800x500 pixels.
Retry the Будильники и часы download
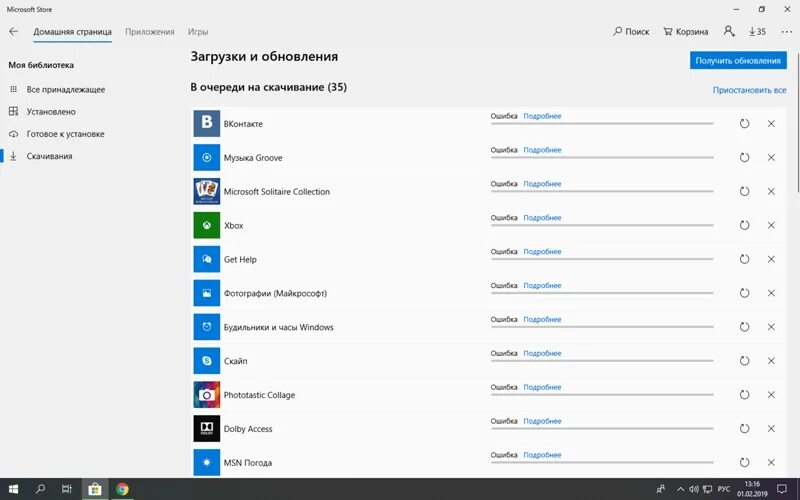pos(744,327)
